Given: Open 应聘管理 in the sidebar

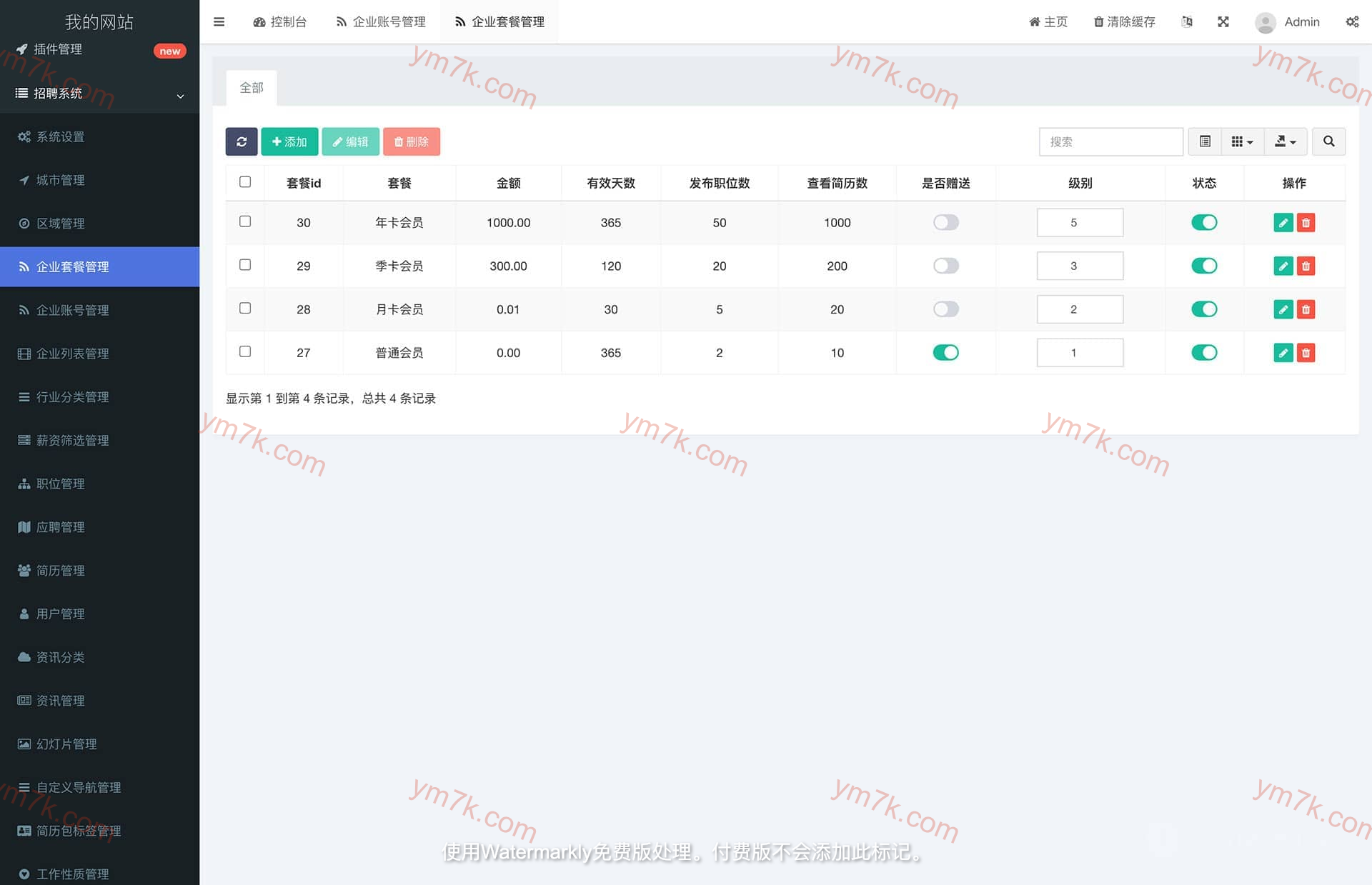Looking at the screenshot, I should [x=99, y=527].
